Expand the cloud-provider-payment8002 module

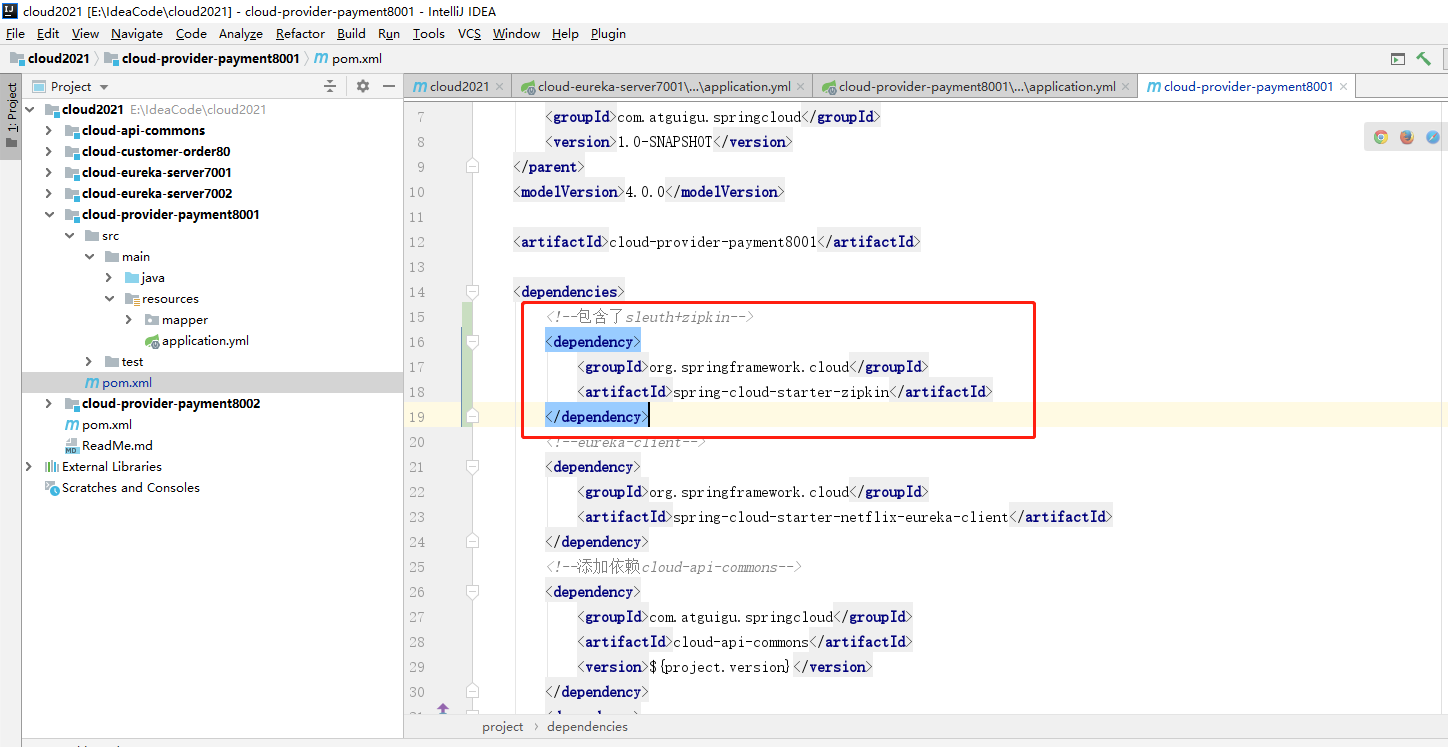[x=49, y=404]
